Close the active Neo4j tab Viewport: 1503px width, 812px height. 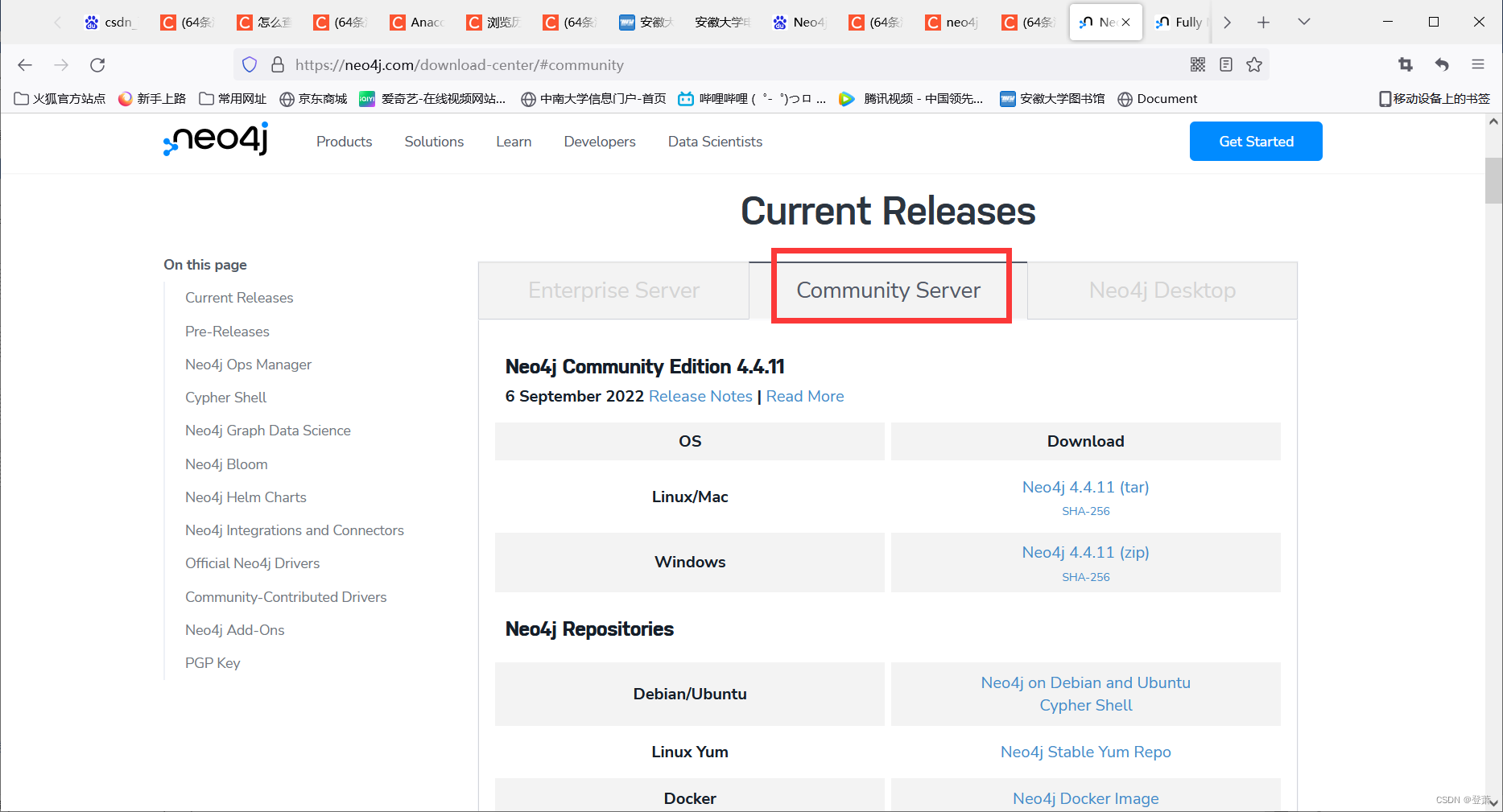1126,23
